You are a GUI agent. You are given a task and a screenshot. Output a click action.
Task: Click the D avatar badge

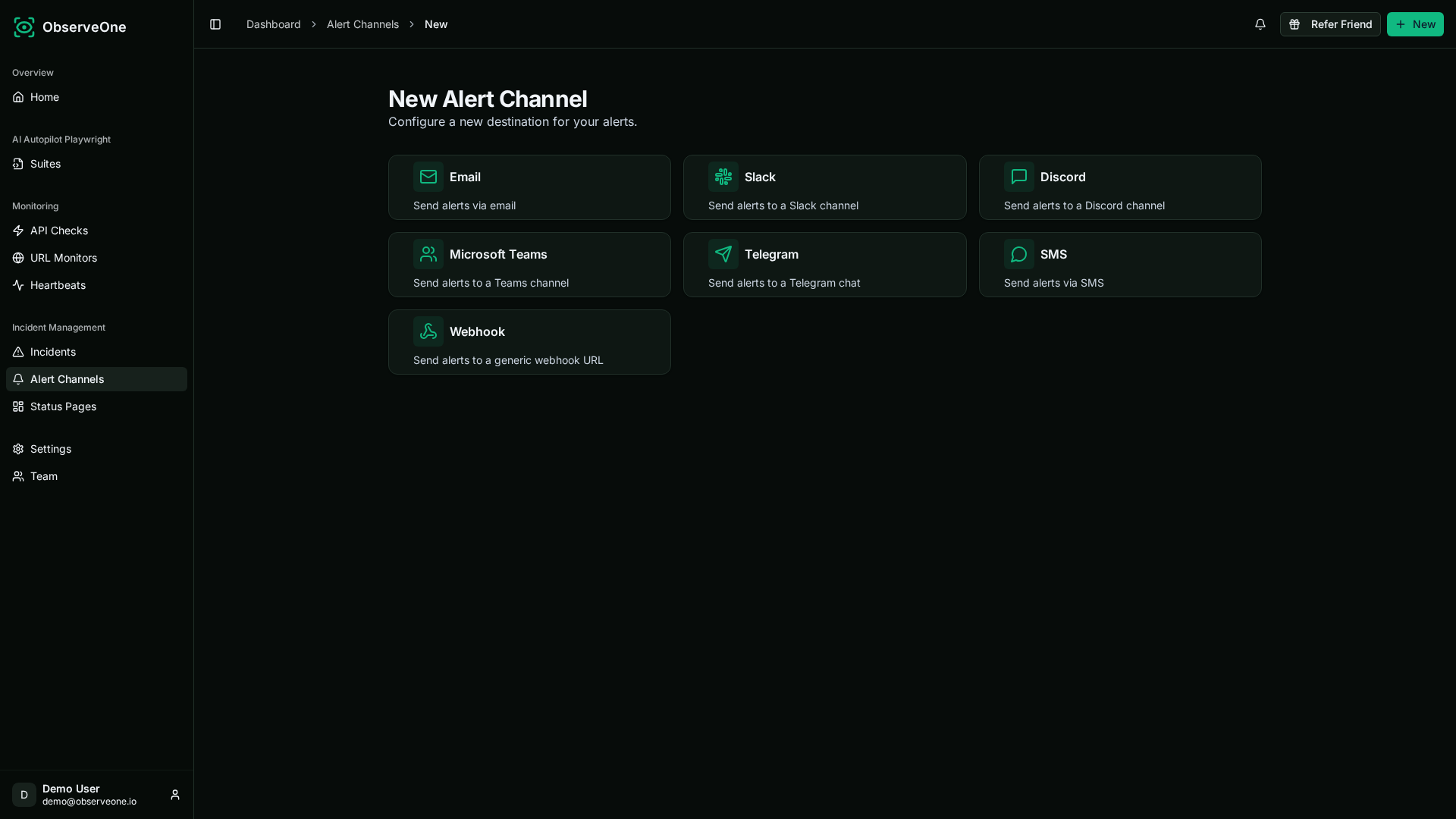tap(24, 795)
